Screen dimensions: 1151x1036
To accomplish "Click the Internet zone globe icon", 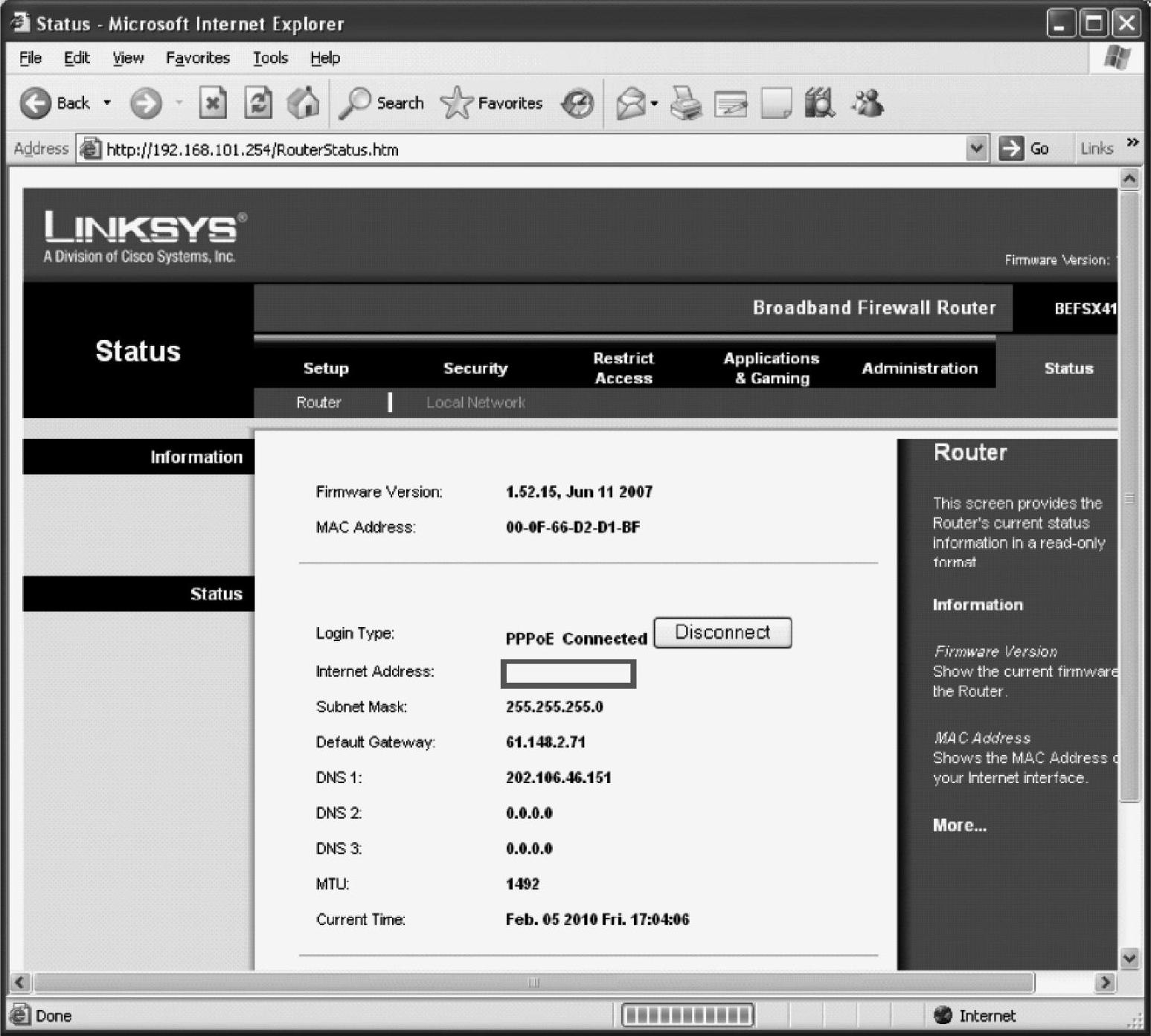I will click(943, 1014).
